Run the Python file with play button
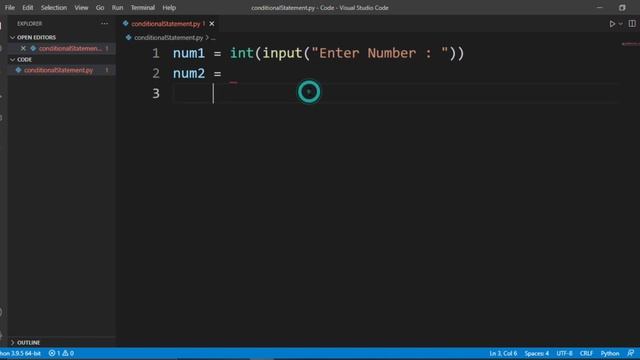The width and height of the screenshot is (640, 360). pyautogui.click(x=612, y=24)
